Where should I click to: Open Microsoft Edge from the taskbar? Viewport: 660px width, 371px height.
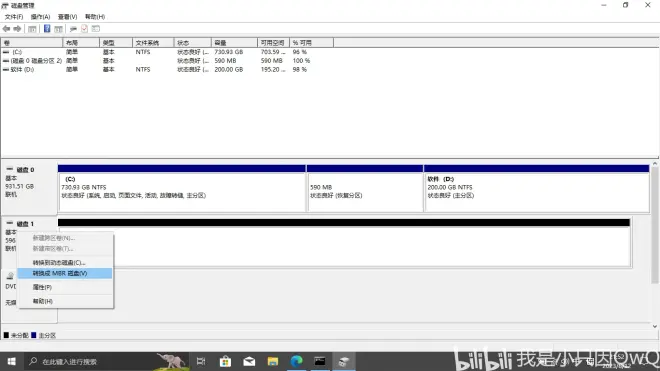296,361
